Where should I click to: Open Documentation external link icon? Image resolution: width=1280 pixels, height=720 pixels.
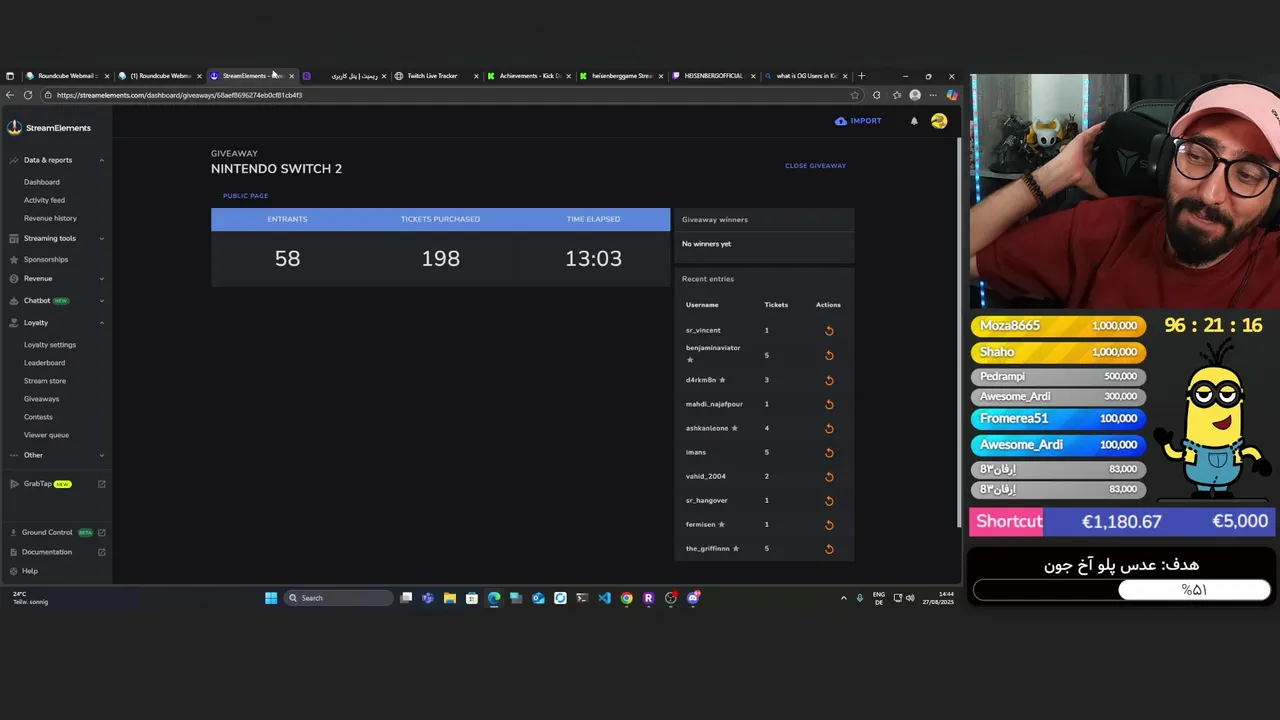coord(101,552)
